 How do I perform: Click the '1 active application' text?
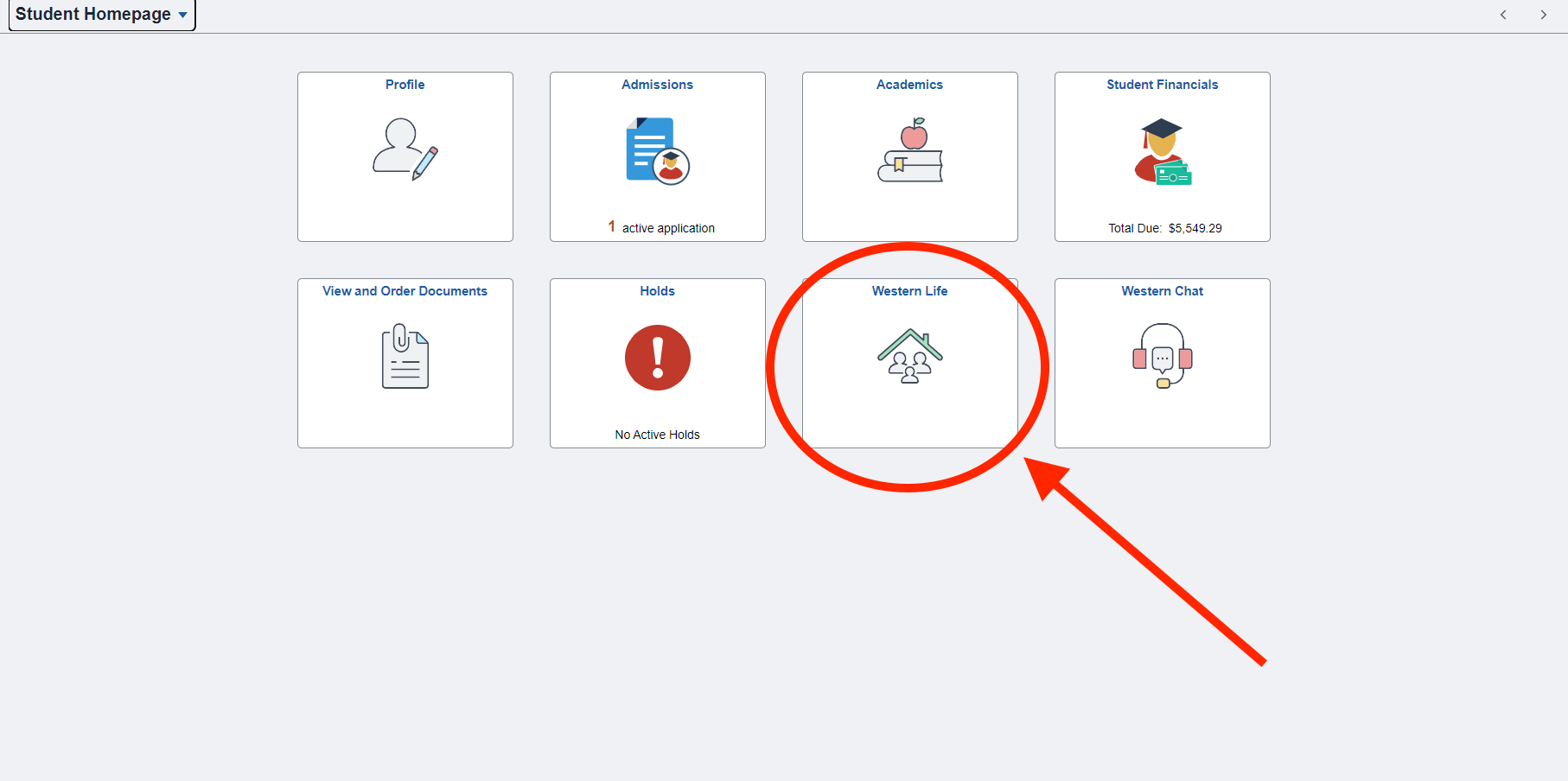[x=661, y=227]
